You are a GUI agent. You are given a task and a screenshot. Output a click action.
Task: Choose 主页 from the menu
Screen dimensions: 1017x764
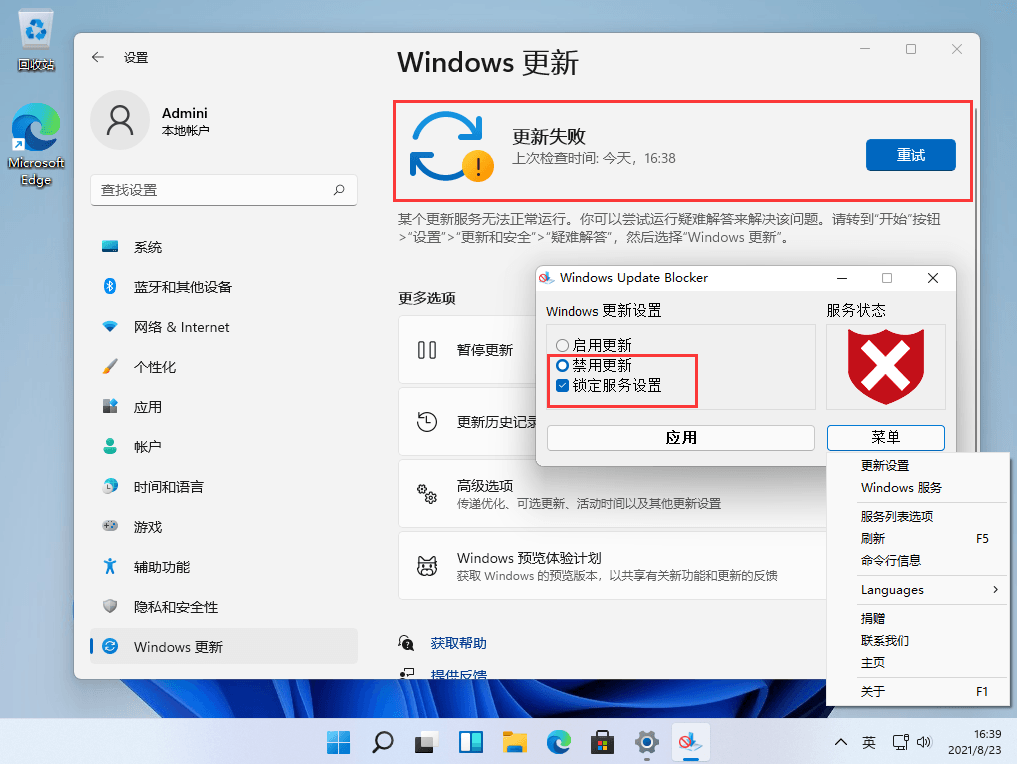pyautogui.click(x=917, y=663)
